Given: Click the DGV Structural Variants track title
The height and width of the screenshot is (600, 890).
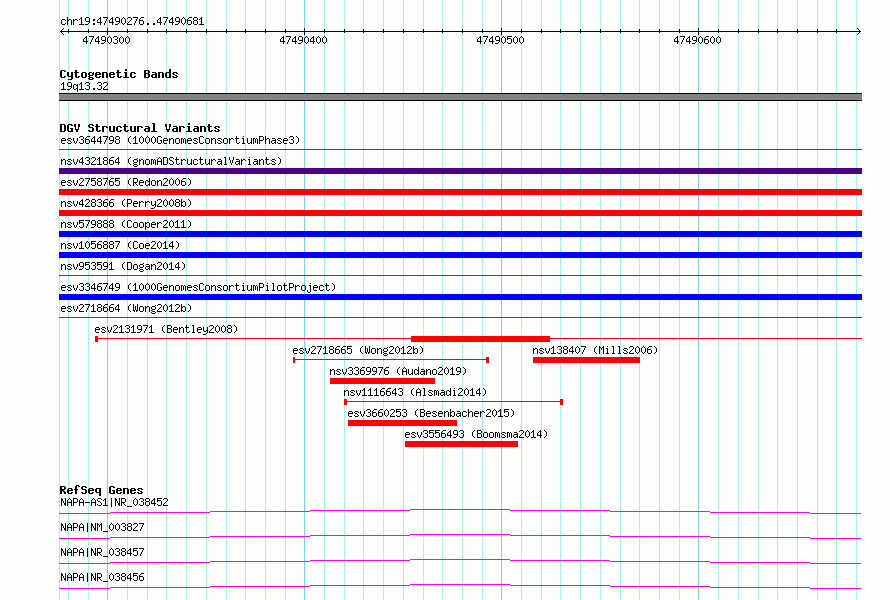Looking at the screenshot, I should [140, 128].
